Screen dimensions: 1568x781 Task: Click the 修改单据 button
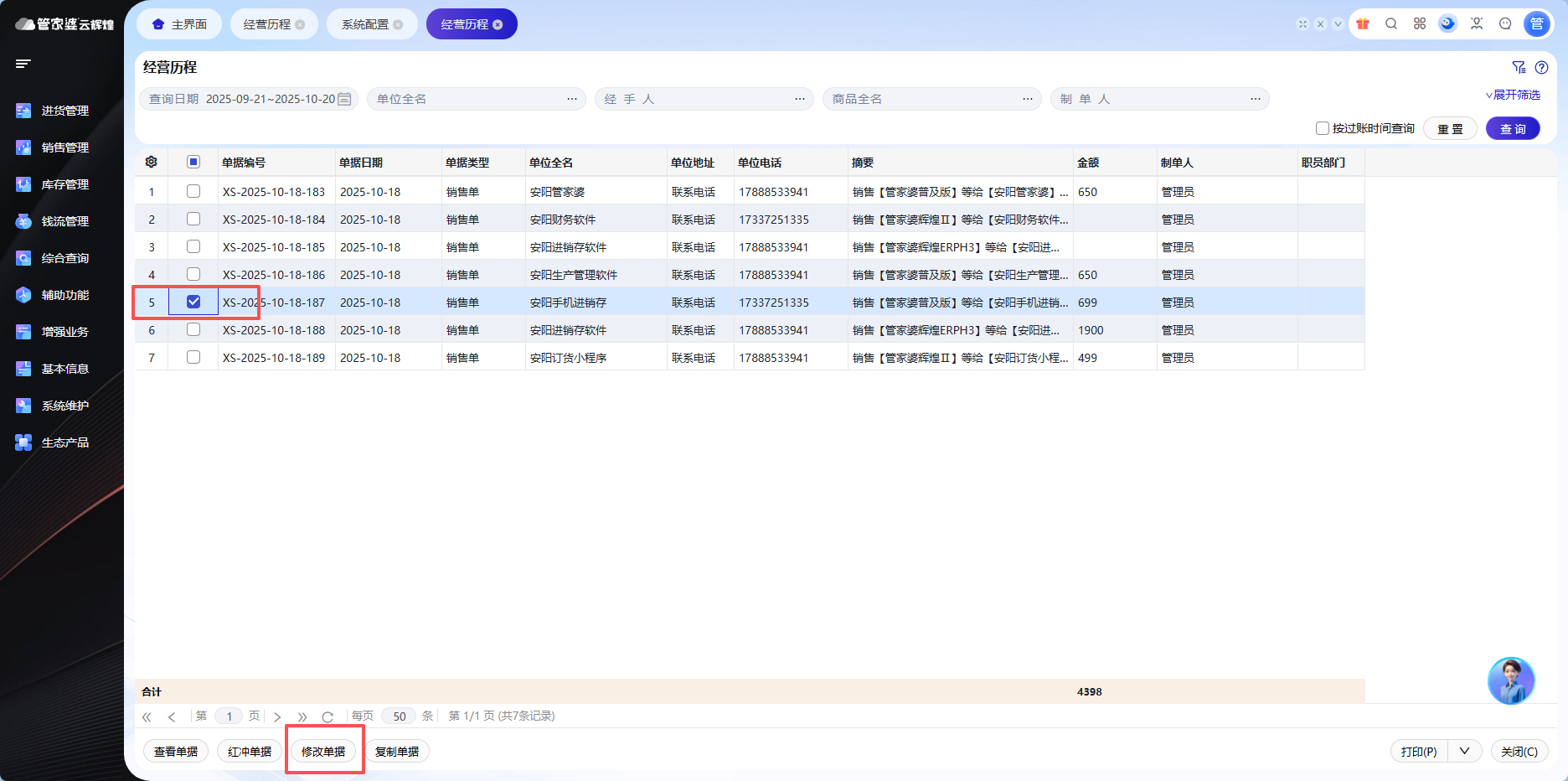[x=323, y=751]
